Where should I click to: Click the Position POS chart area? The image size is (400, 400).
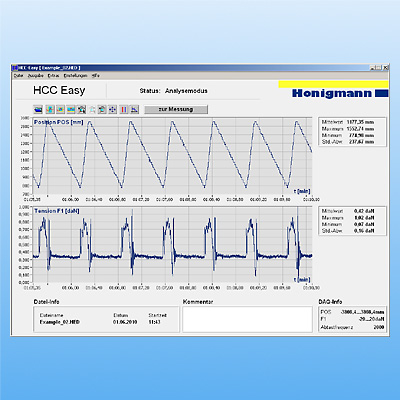tap(172, 156)
